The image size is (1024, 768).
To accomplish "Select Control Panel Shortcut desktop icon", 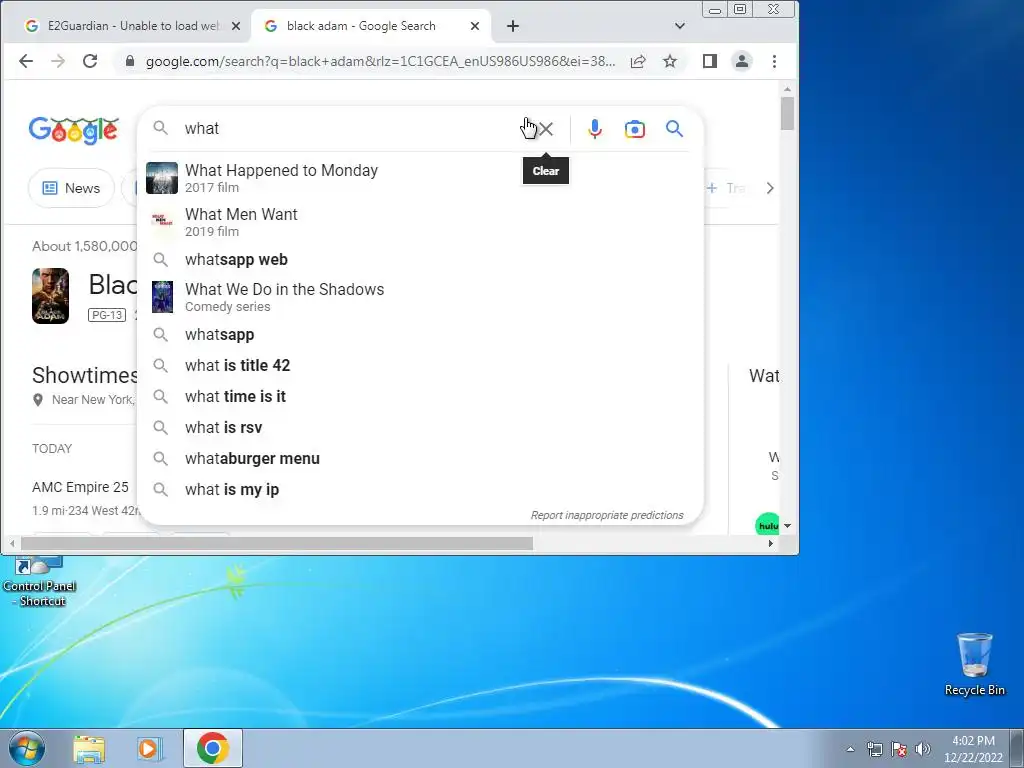I will [40, 582].
